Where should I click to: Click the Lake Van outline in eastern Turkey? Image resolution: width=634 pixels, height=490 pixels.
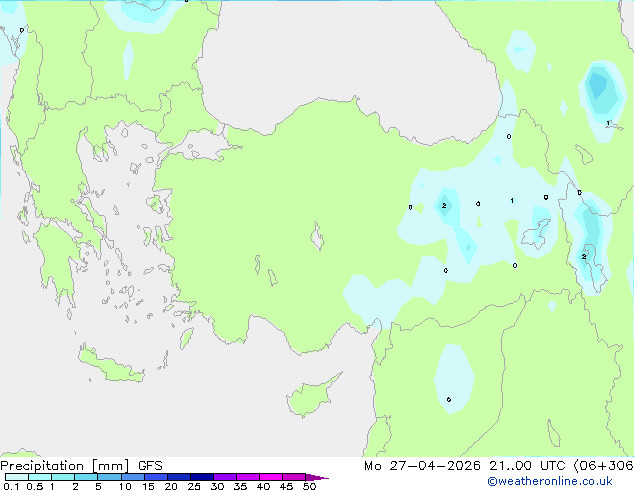pyautogui.click(x=535, y=234)
